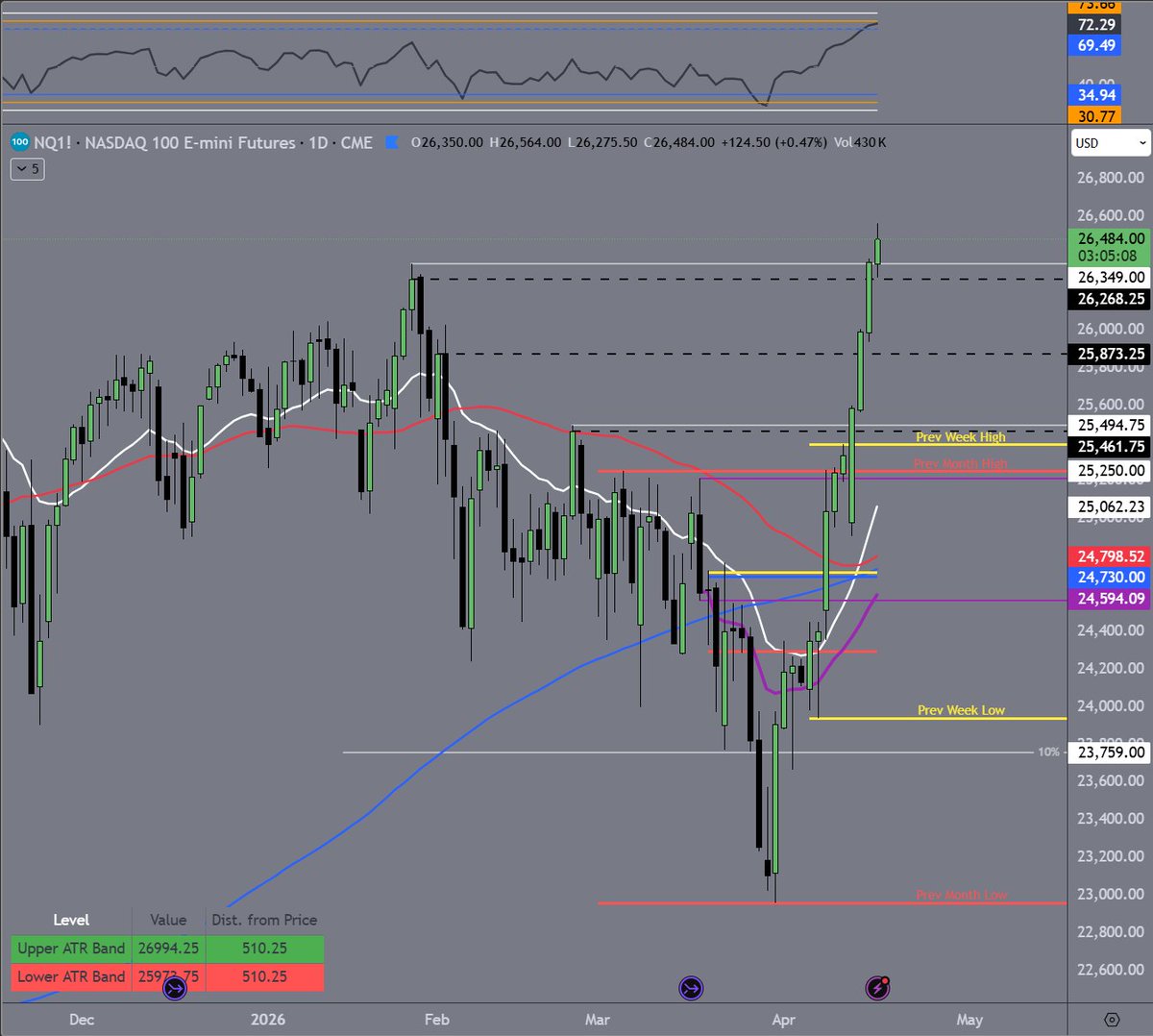Click the 2026 label on the time axis
1153x1036 pixels.
click(268, 1020)
